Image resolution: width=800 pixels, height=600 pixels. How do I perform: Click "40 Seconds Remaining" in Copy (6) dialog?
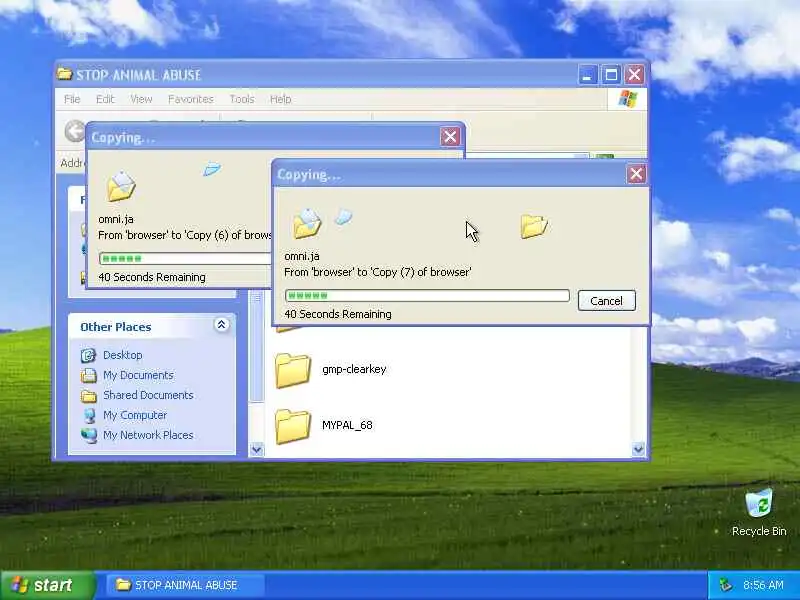pos(152,277)
